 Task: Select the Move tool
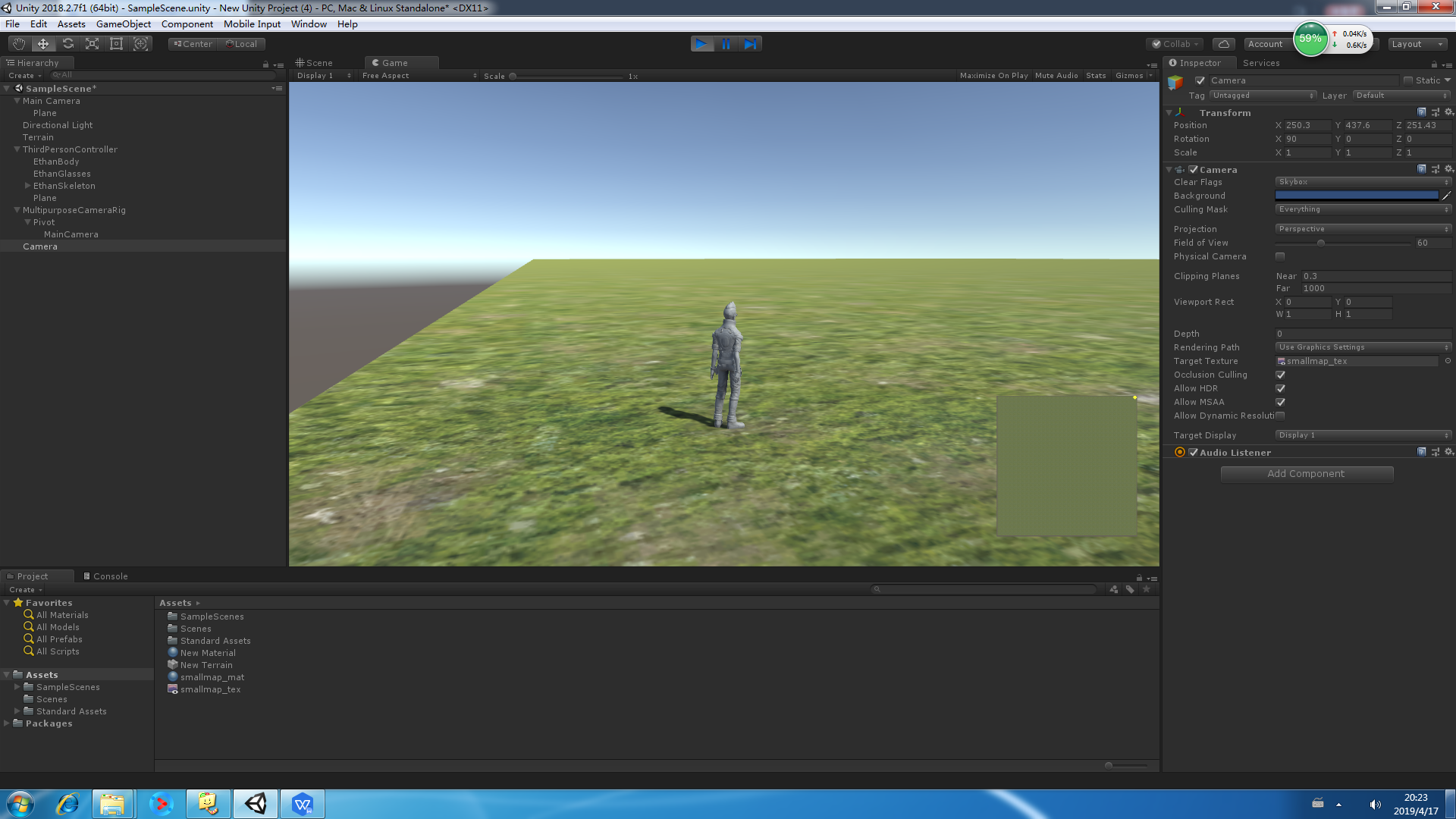[43, 44]
